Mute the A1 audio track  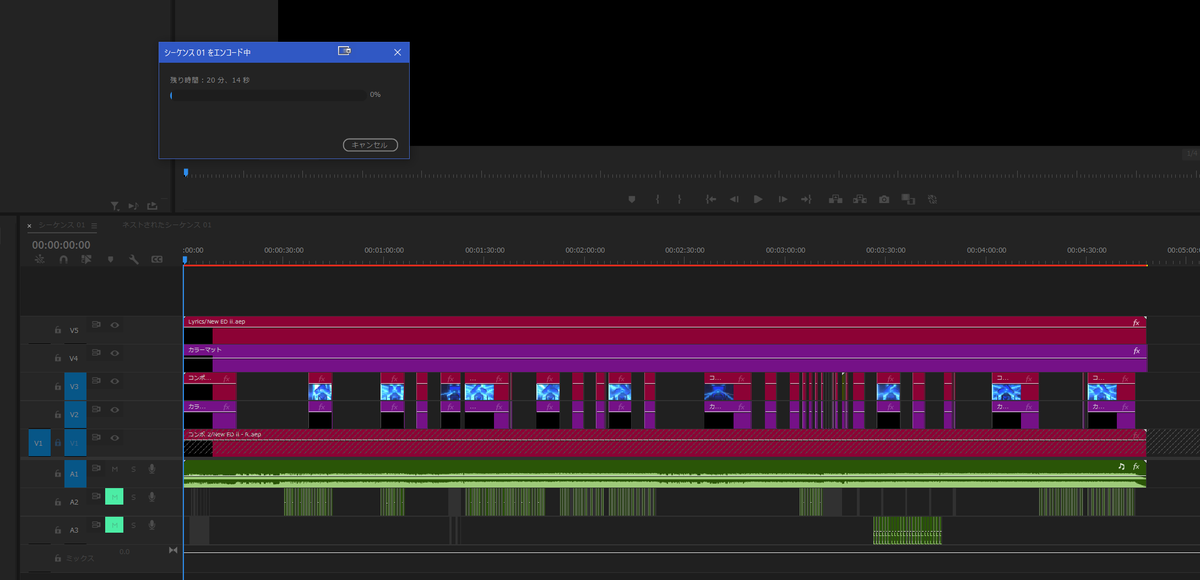point(115,469)
